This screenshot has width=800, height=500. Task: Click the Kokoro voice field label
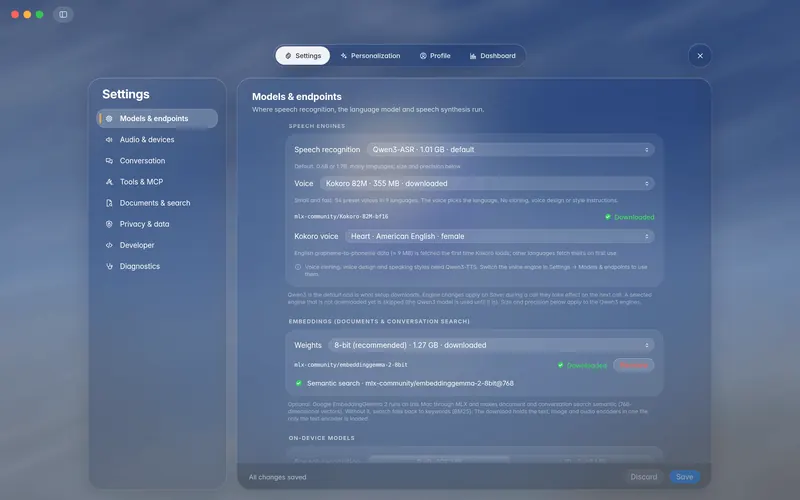point(316,236)
